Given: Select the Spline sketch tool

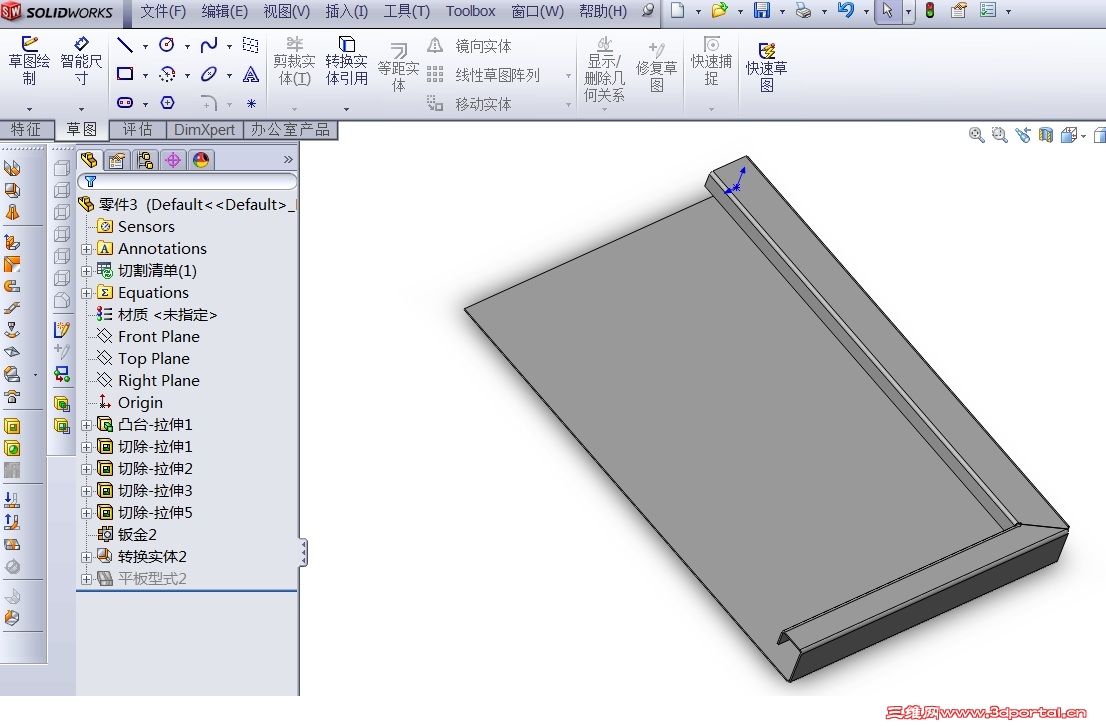Looking at the screenshot, I should point(209,45).
